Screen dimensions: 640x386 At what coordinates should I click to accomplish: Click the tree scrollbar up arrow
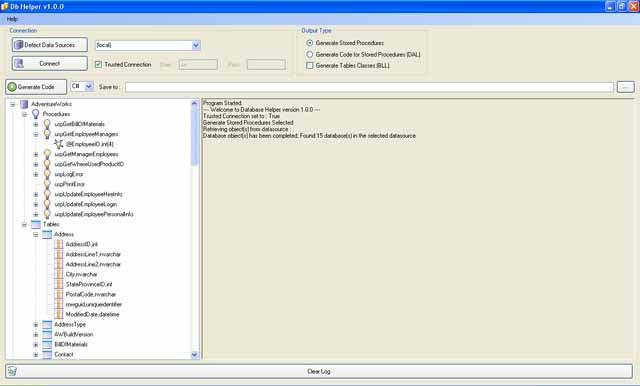coord(194,103)
